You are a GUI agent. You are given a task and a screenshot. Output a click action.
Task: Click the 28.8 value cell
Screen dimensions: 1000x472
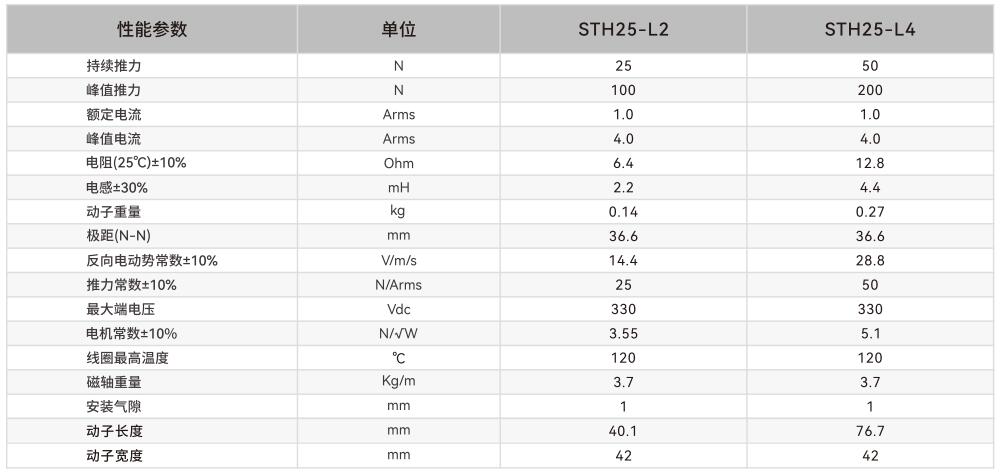(870, 261)
